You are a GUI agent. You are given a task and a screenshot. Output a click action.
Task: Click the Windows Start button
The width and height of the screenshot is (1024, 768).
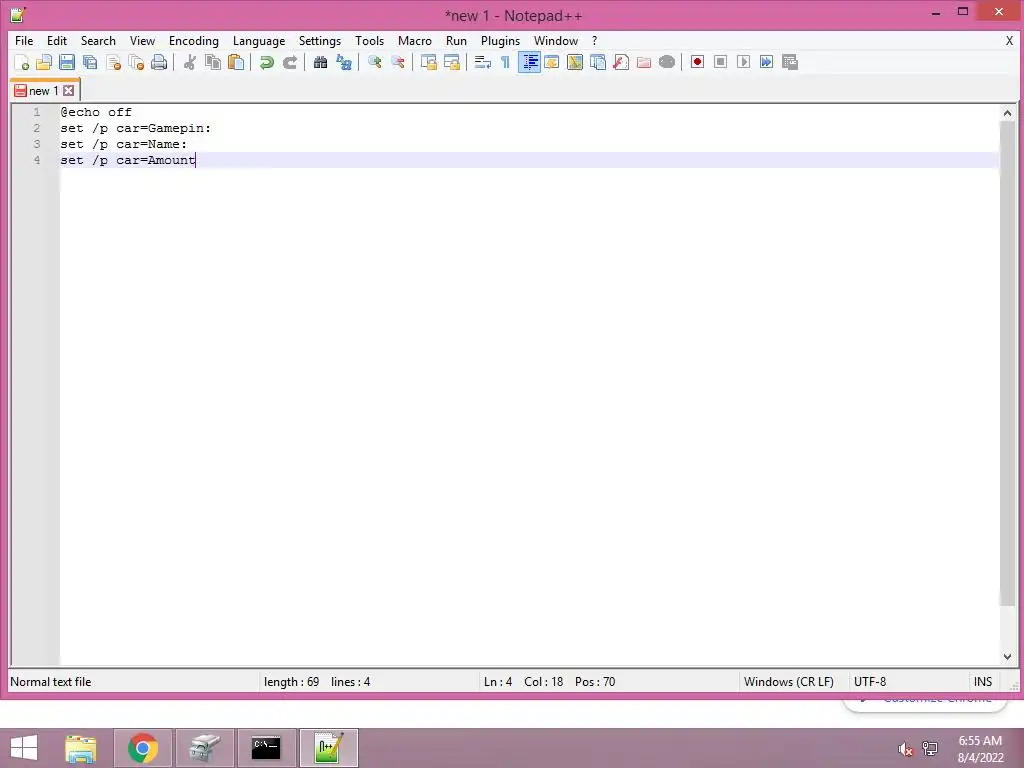click(24, 748)
